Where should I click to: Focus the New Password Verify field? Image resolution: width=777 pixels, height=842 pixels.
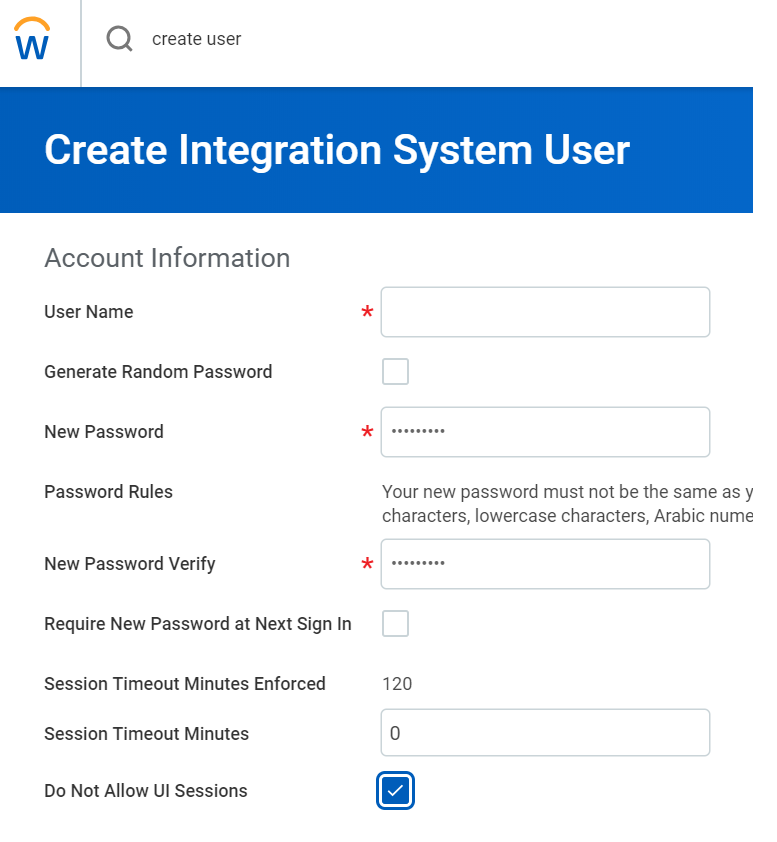(x=545, y=563)
